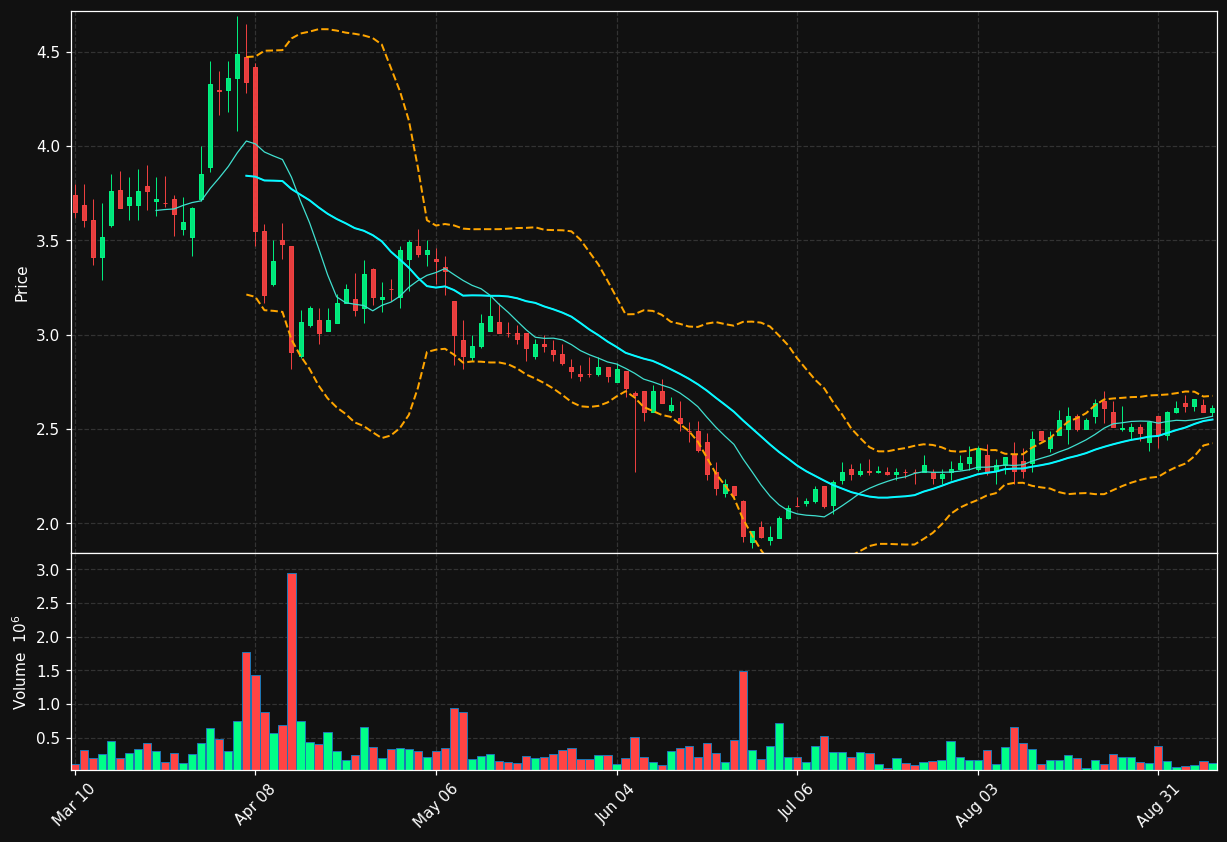
Task: Click the 2.5 tick on Volume axis
Action: click(50, 604)
